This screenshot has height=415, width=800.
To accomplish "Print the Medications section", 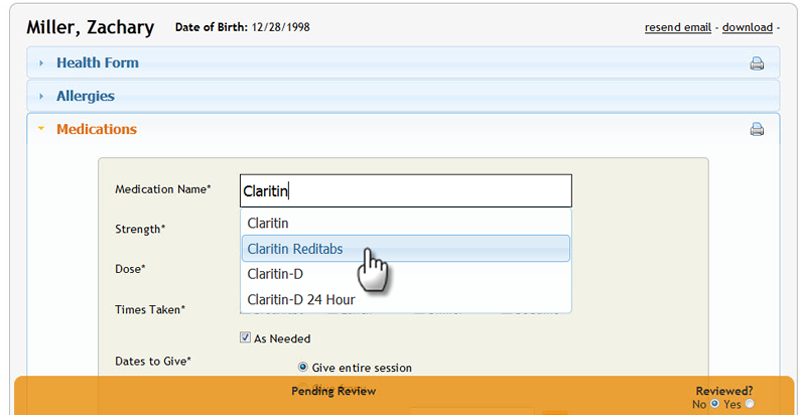I will (x=757, y=129).
